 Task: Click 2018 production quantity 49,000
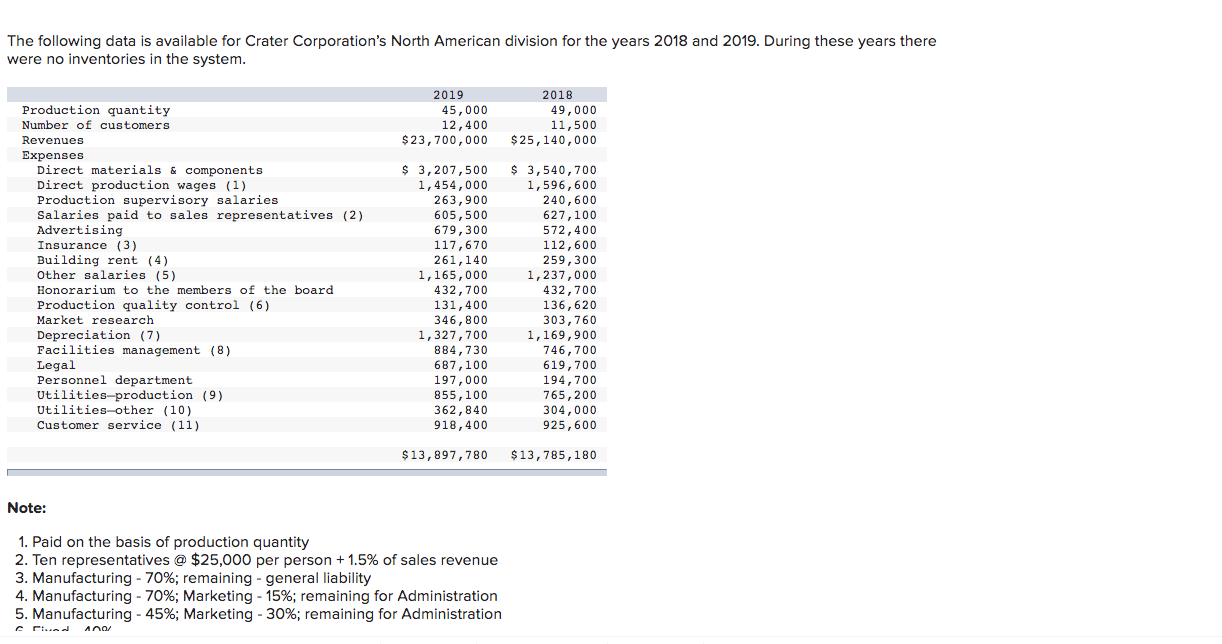click(x=573, y=110)
